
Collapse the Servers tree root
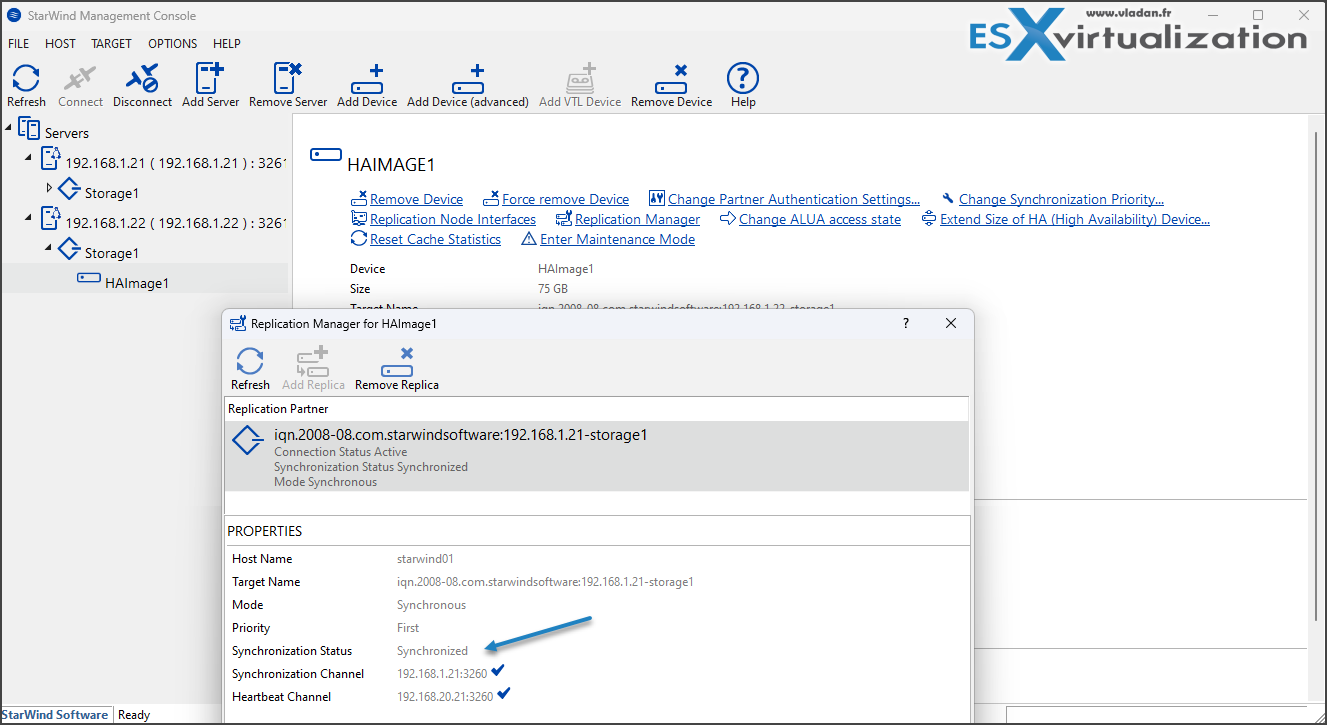point(9,128)
